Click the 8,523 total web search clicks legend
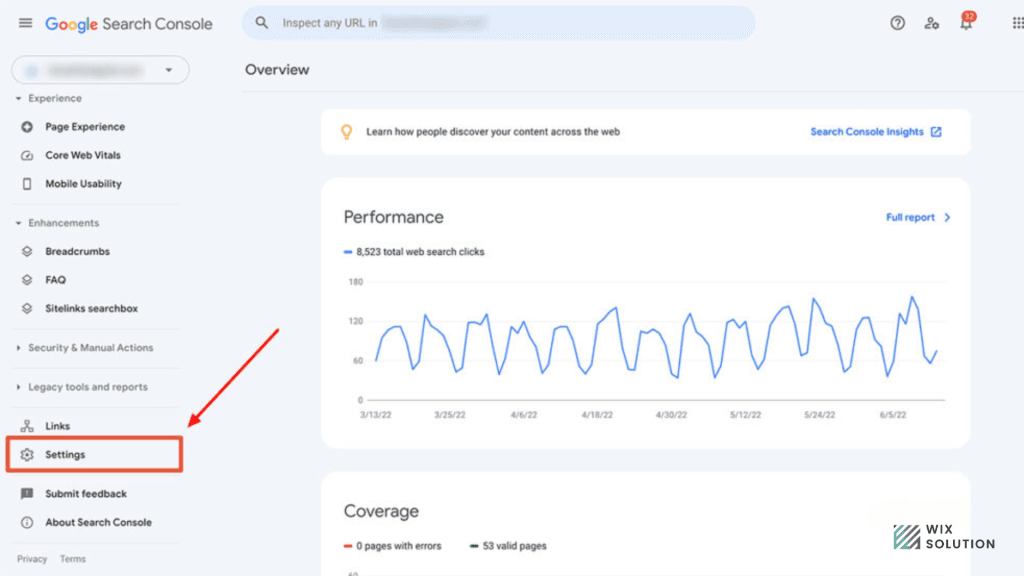Viewport: 1024px width, 576px height. pos(414,251)
